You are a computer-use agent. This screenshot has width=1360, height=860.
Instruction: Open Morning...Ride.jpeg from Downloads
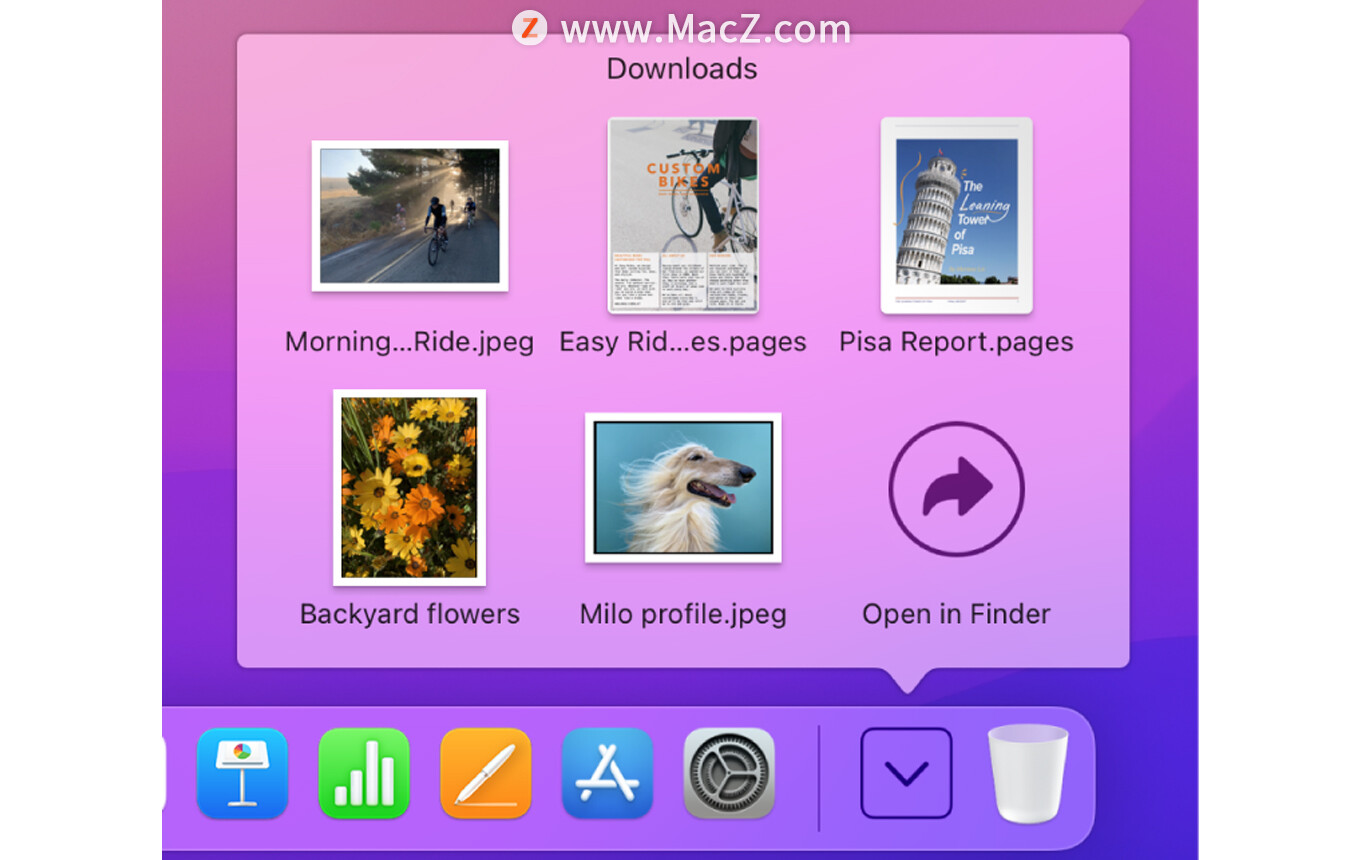point(410,216)
